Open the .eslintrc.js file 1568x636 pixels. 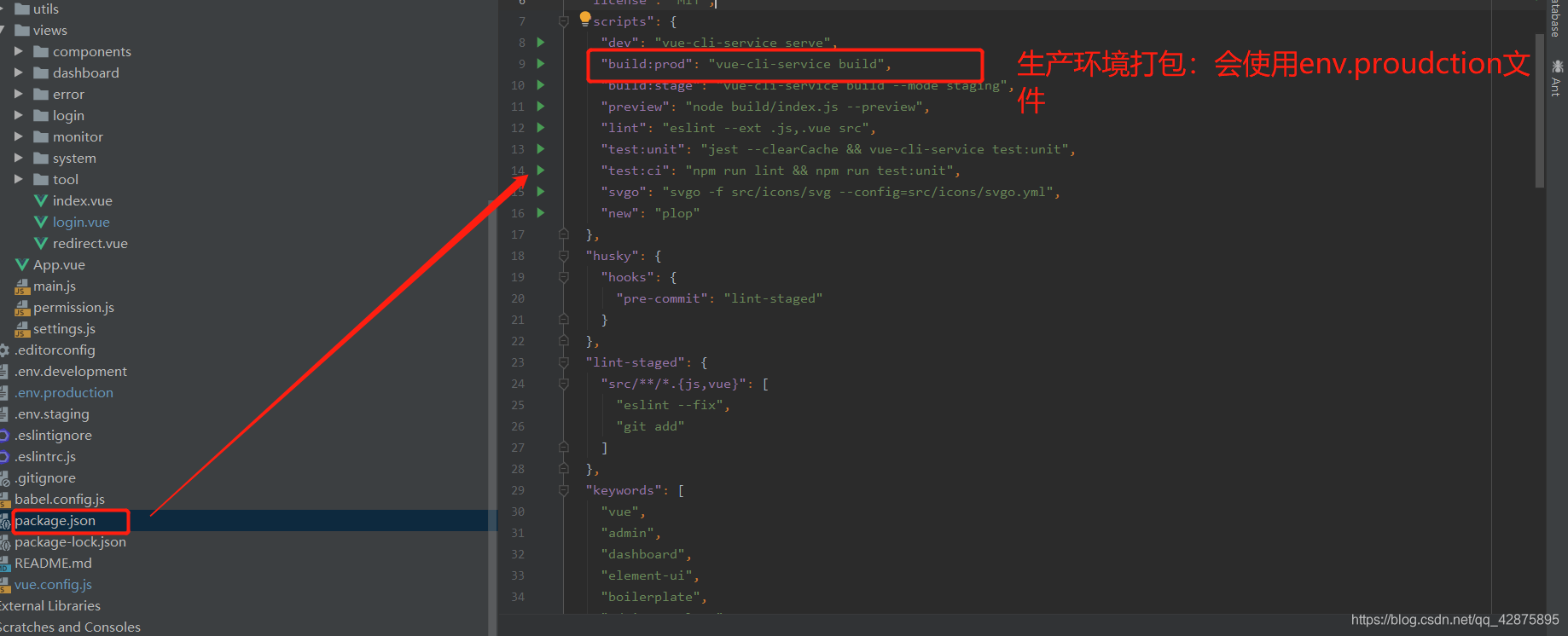pyautogui.click(x=45, y=456)
